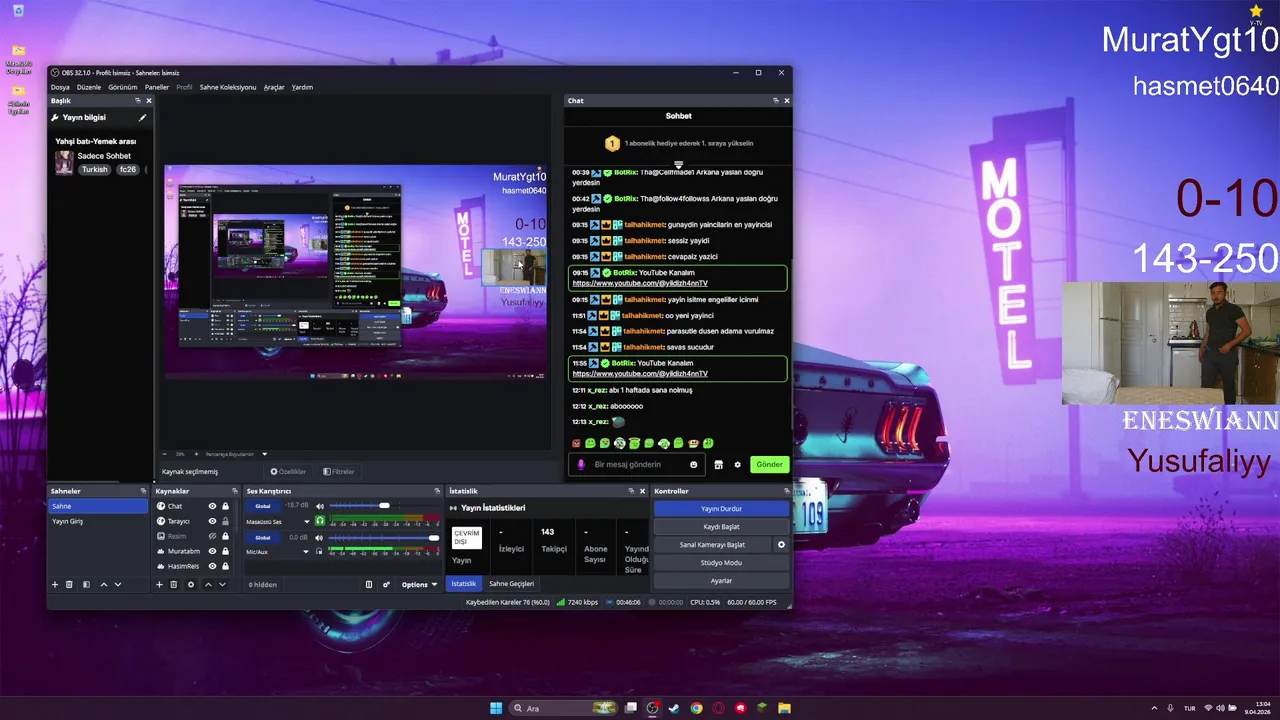Click Sanal Kamerayı Başlat button
Viewport: 1280px width, 720px height.
pyautogui.click(x=712, y=545)
